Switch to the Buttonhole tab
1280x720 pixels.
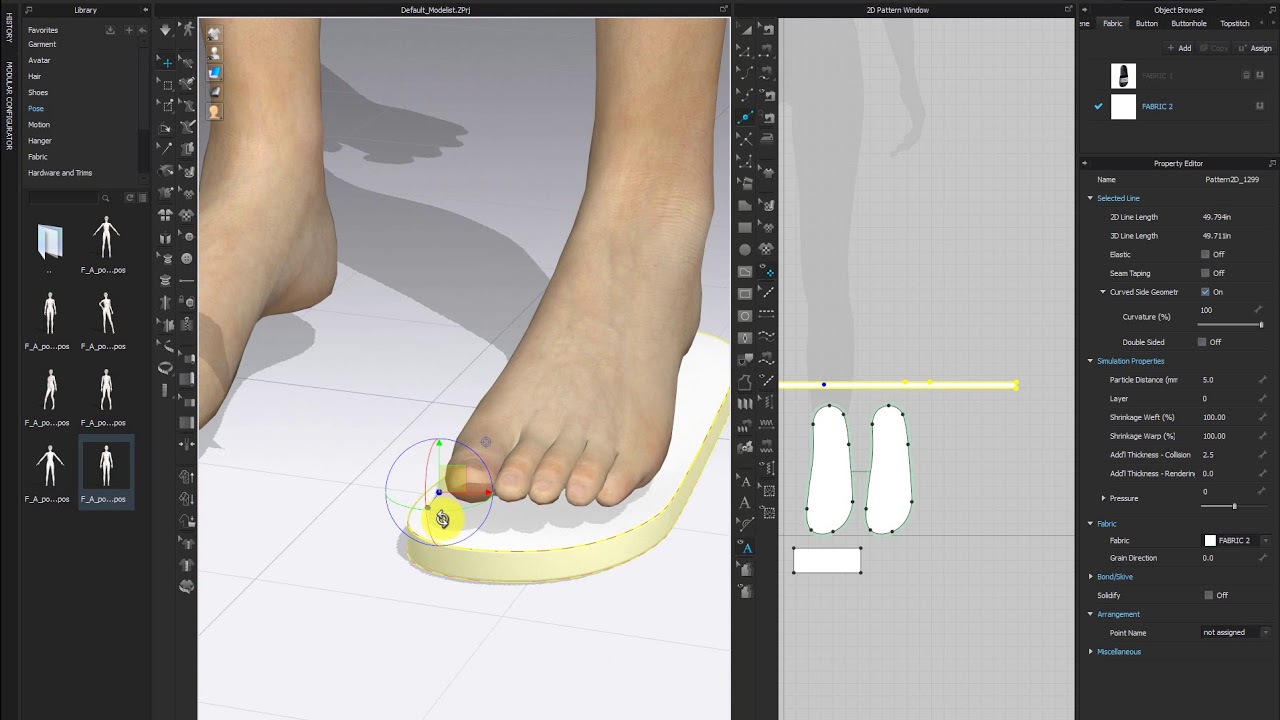pyautogui.click(x=1189, y=24)
